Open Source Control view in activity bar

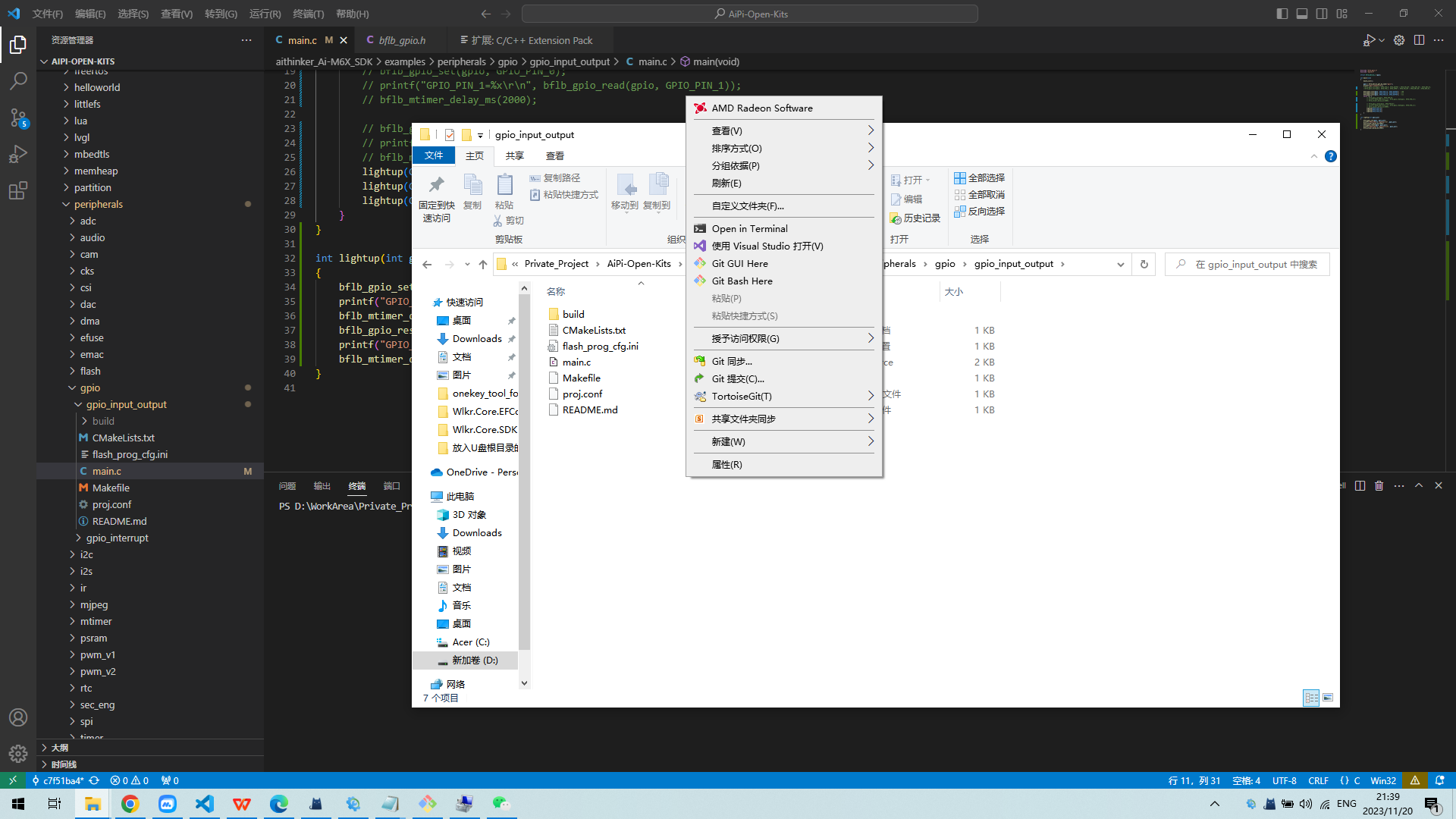coord(18,118)
